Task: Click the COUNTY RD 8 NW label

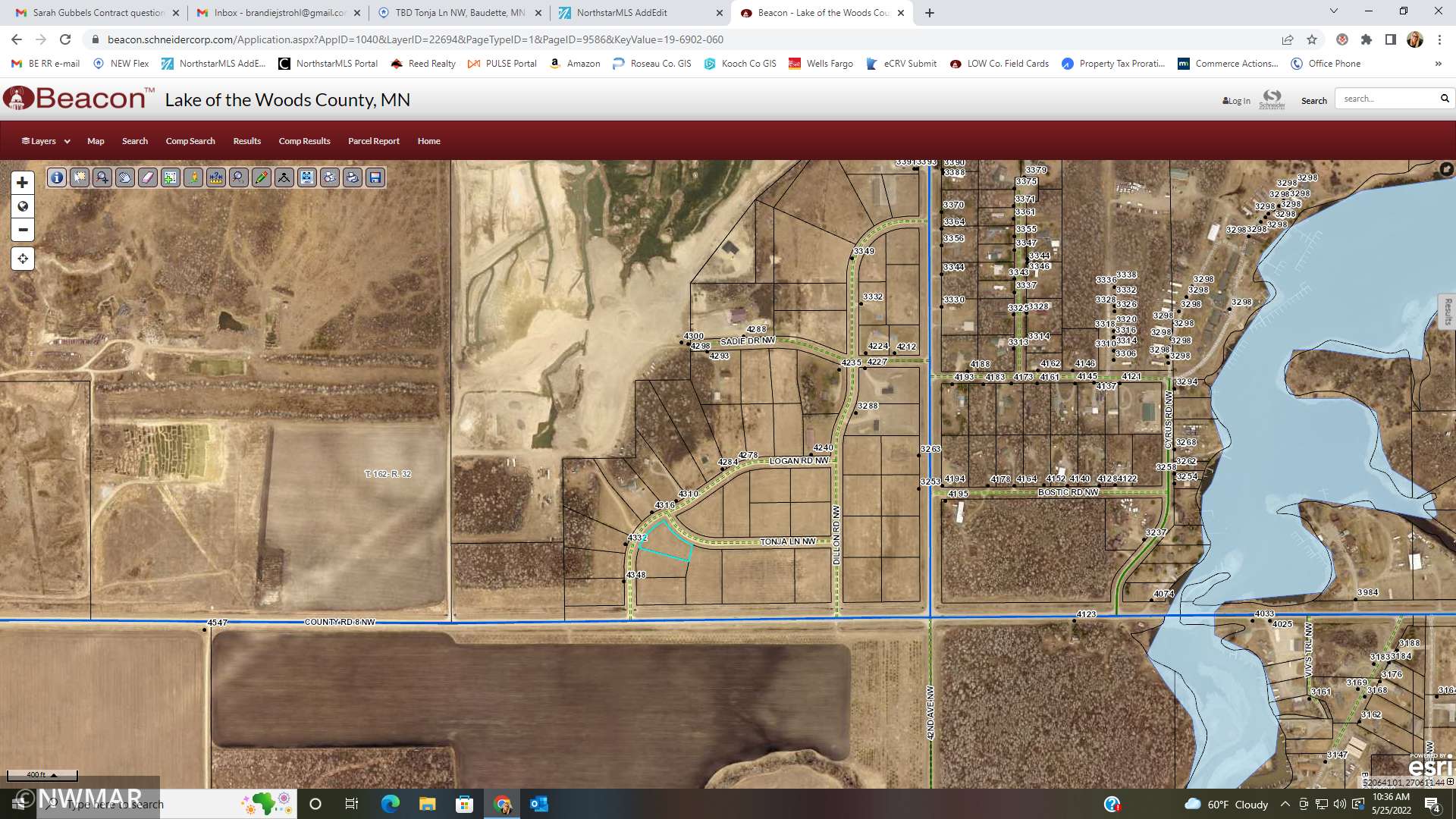Action: [340, 622]
